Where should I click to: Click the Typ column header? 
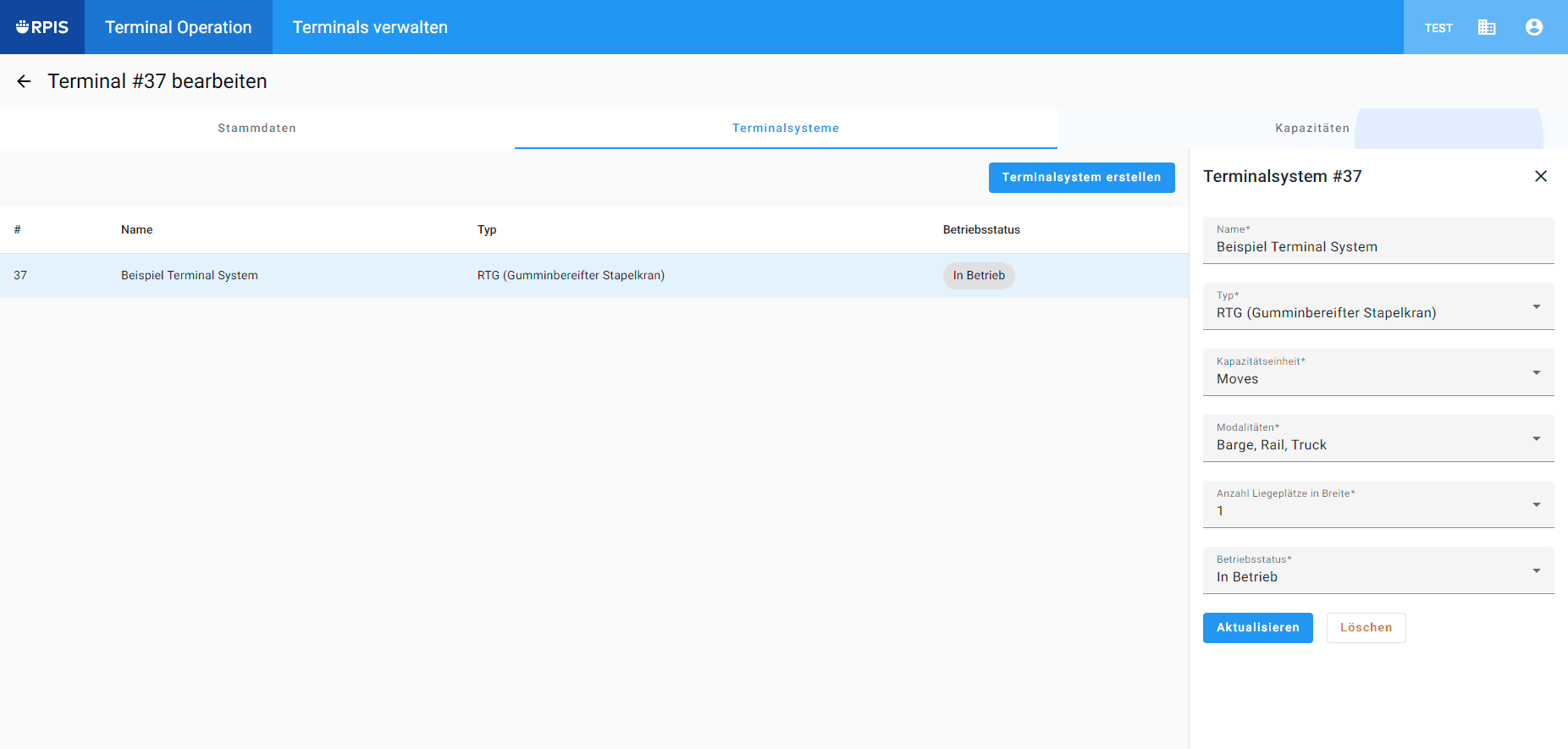point(487,230)
